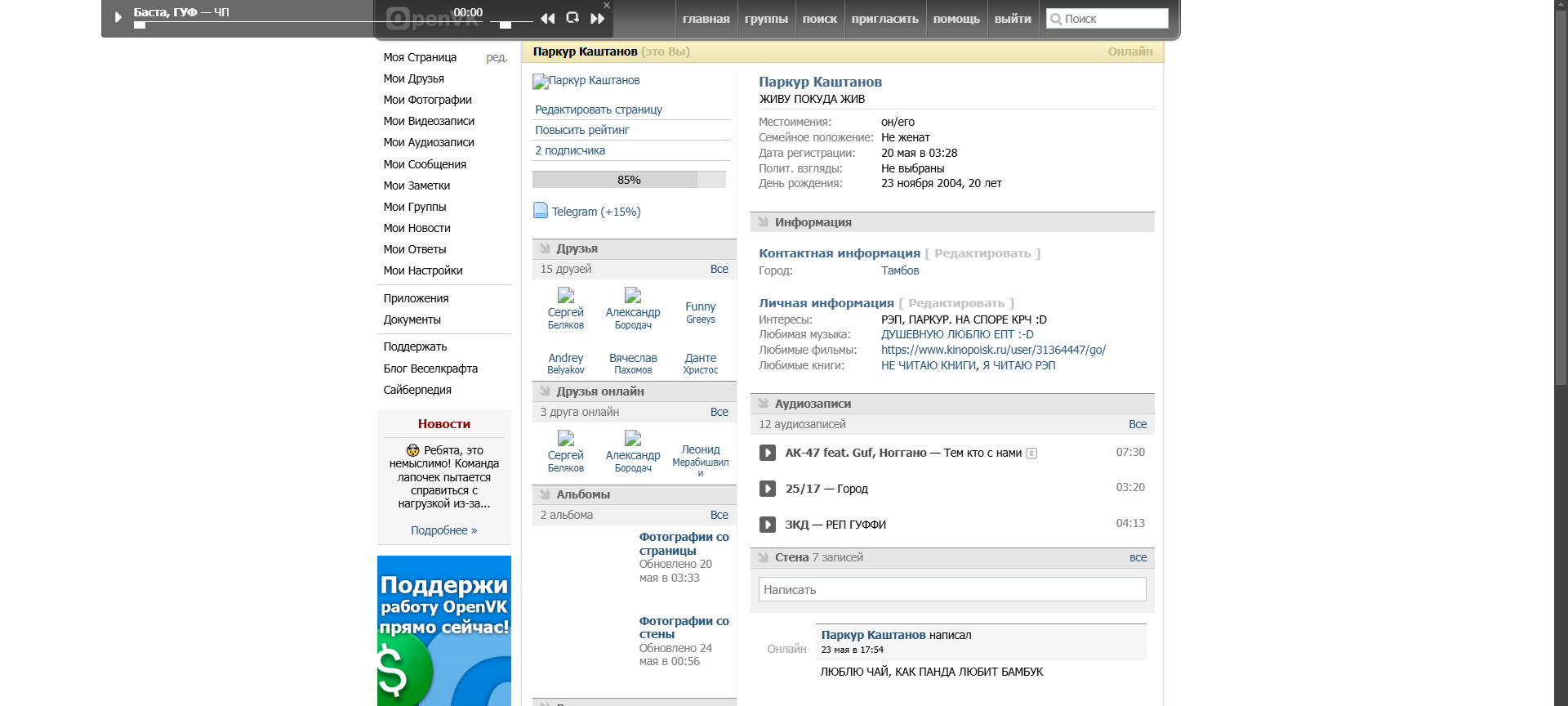Collapse the Аудиозаписи section
Image resolution: width=1568 pixels, height=706 pixels.
coord(763,404)
